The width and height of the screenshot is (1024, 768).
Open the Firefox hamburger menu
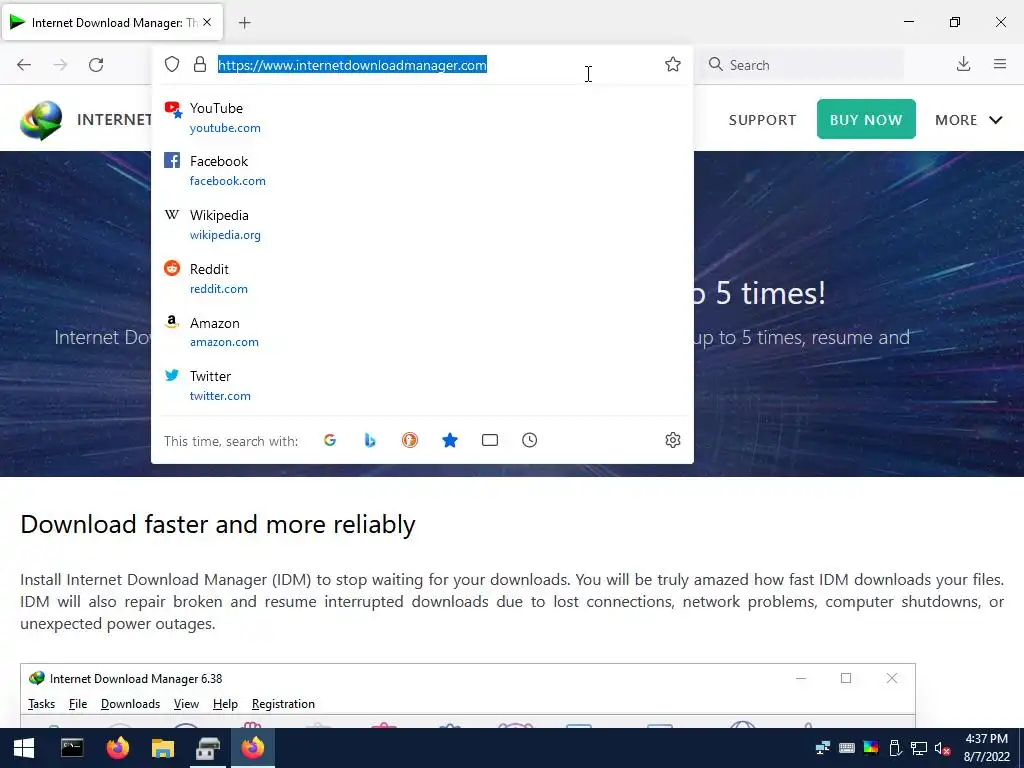[x=1000, y=64]
